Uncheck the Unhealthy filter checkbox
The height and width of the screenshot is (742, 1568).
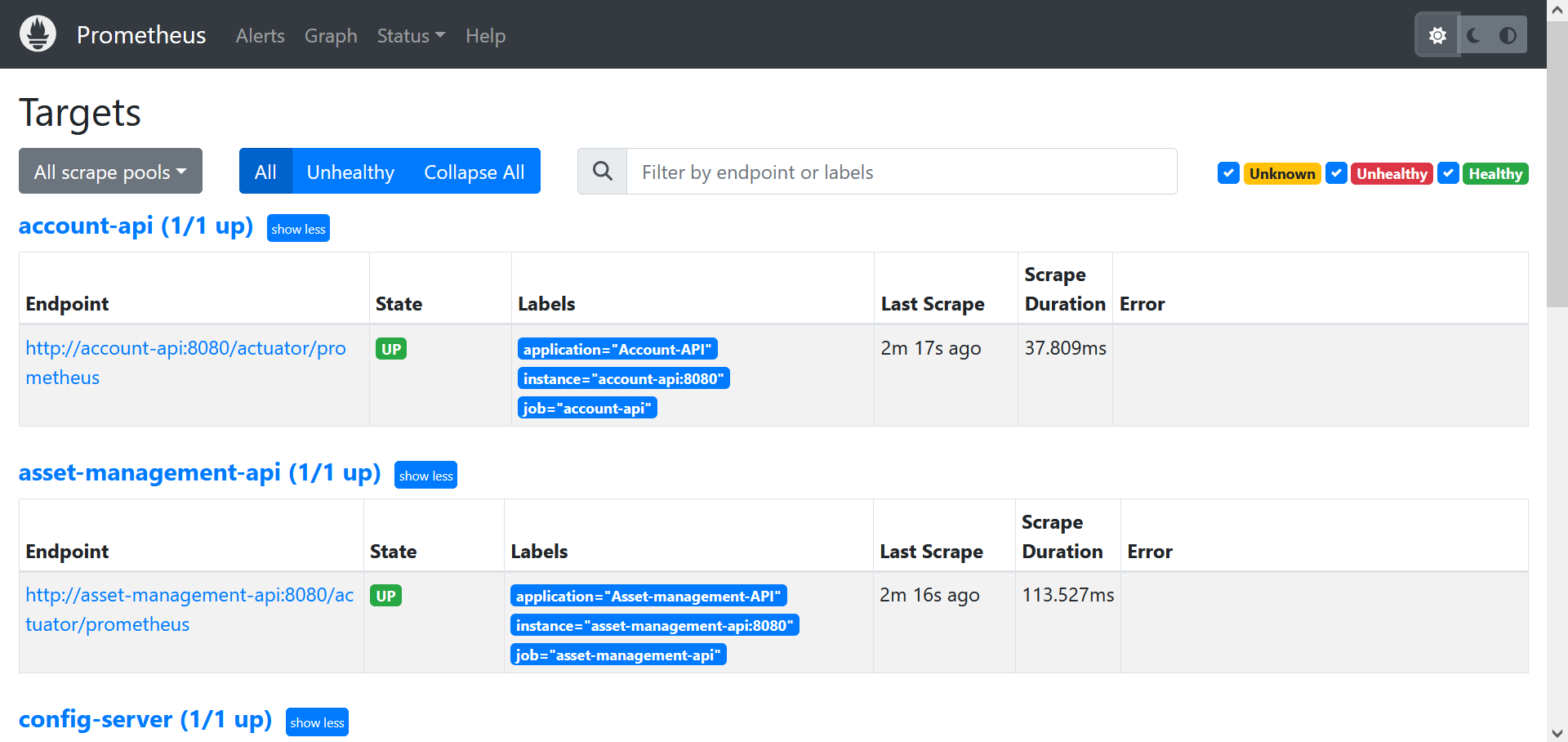coord(1336,173)
